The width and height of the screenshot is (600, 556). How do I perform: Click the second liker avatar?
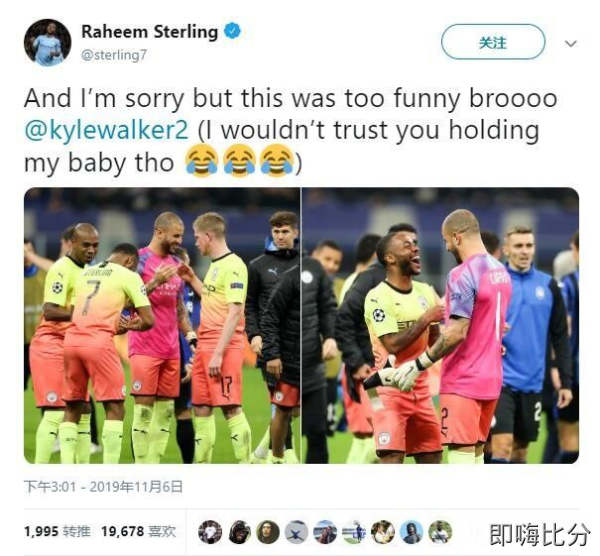(240, 532)
